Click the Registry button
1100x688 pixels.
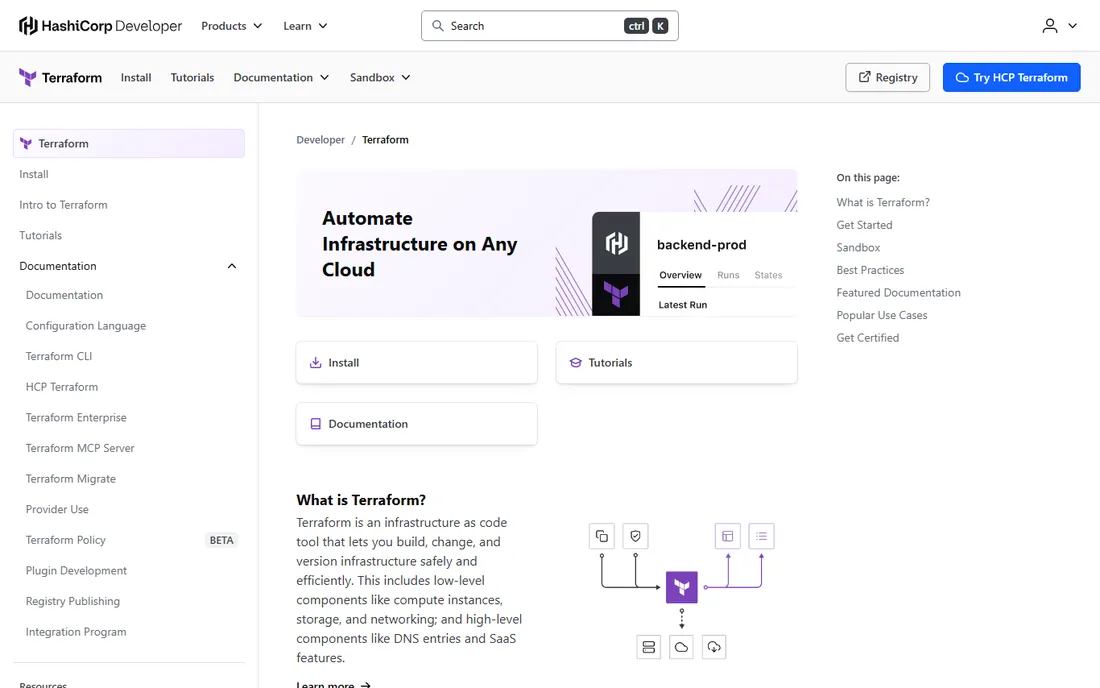click(887, 77)
